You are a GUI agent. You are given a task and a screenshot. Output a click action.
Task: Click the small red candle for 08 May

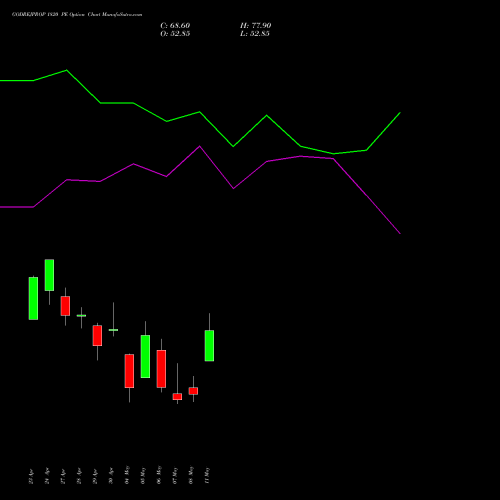pyautogui.click(x=193, y=391)
